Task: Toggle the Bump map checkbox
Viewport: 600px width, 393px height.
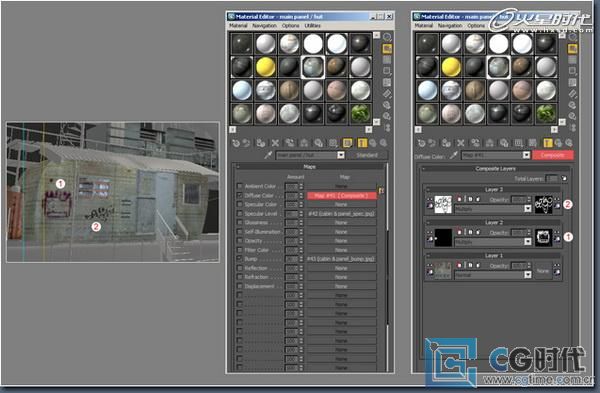Action: [x=240, y=259]
